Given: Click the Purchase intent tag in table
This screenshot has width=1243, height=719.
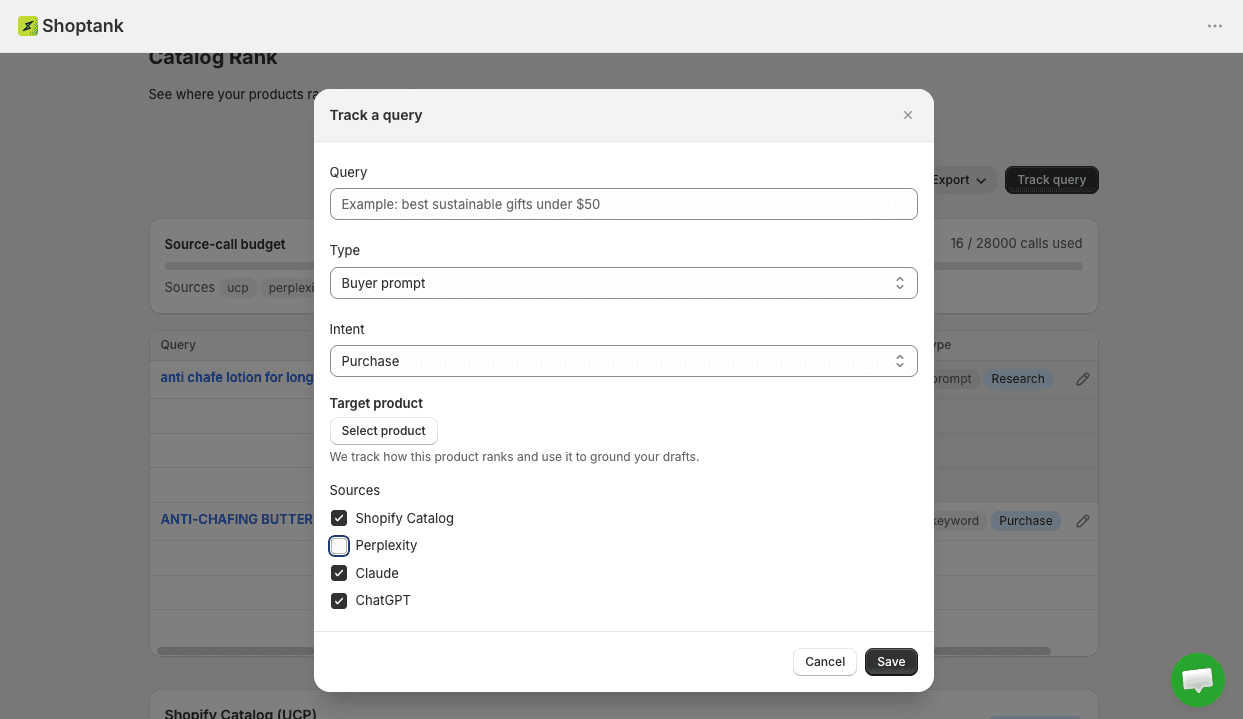Looking at the screenshot, I should coord(1026,521).
